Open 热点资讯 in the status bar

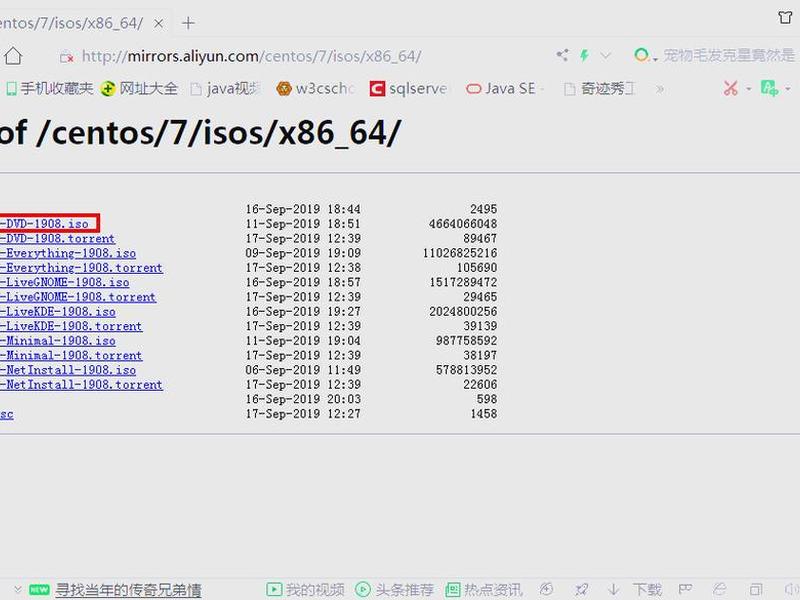coord(484,590)
